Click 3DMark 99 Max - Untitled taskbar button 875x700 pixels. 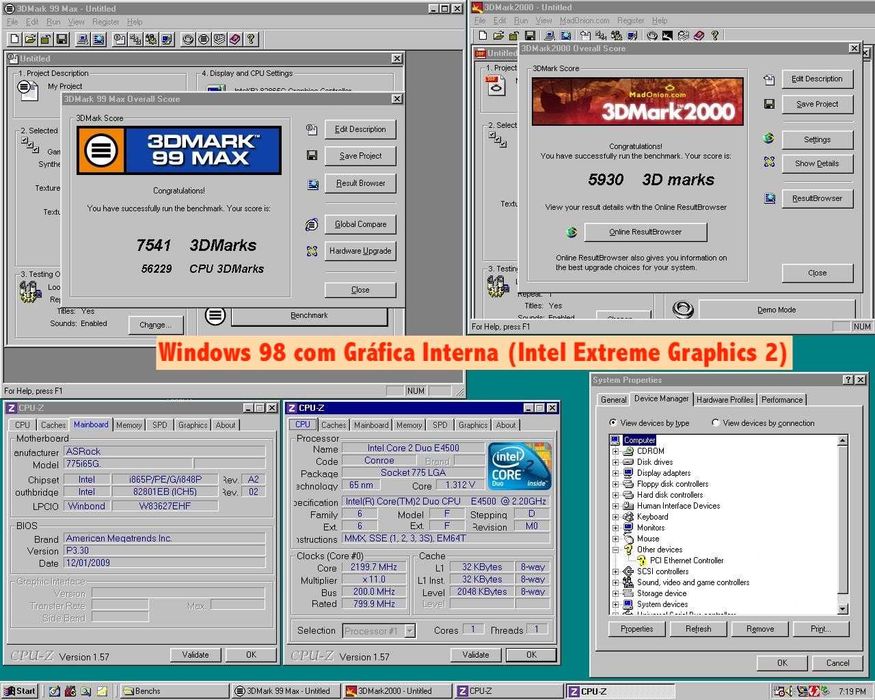coord(285,691)
